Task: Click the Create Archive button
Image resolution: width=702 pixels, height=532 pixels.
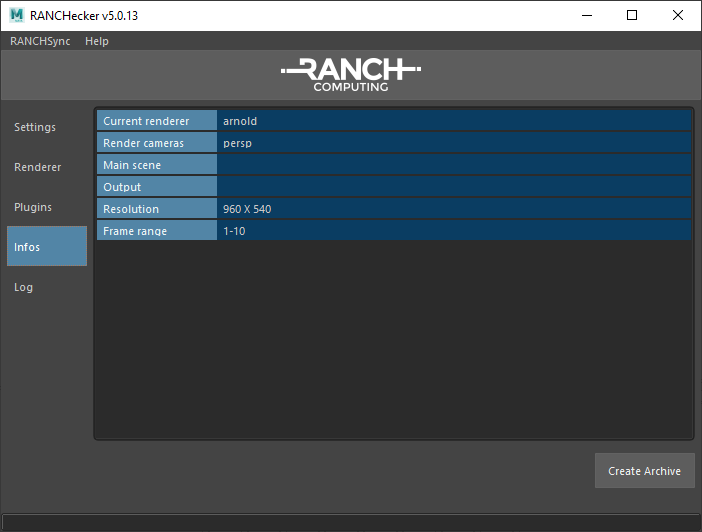Action: (x=645, y=471)
